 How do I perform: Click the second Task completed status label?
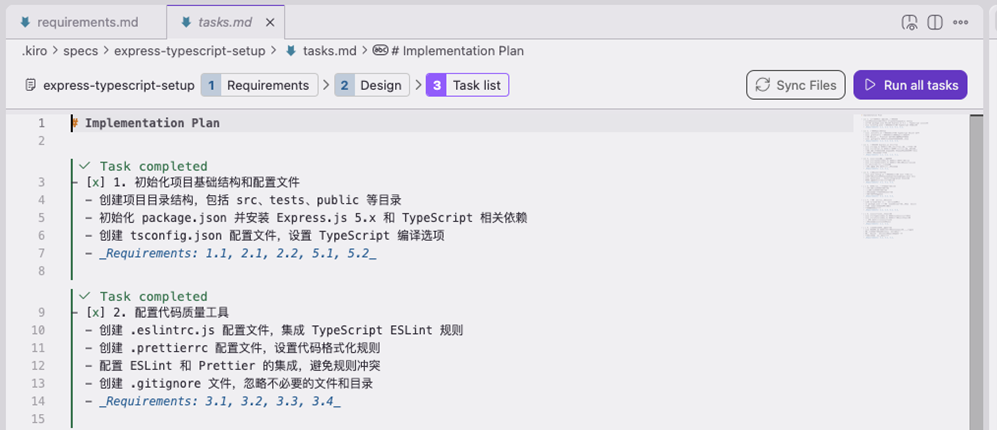[153, 297]
